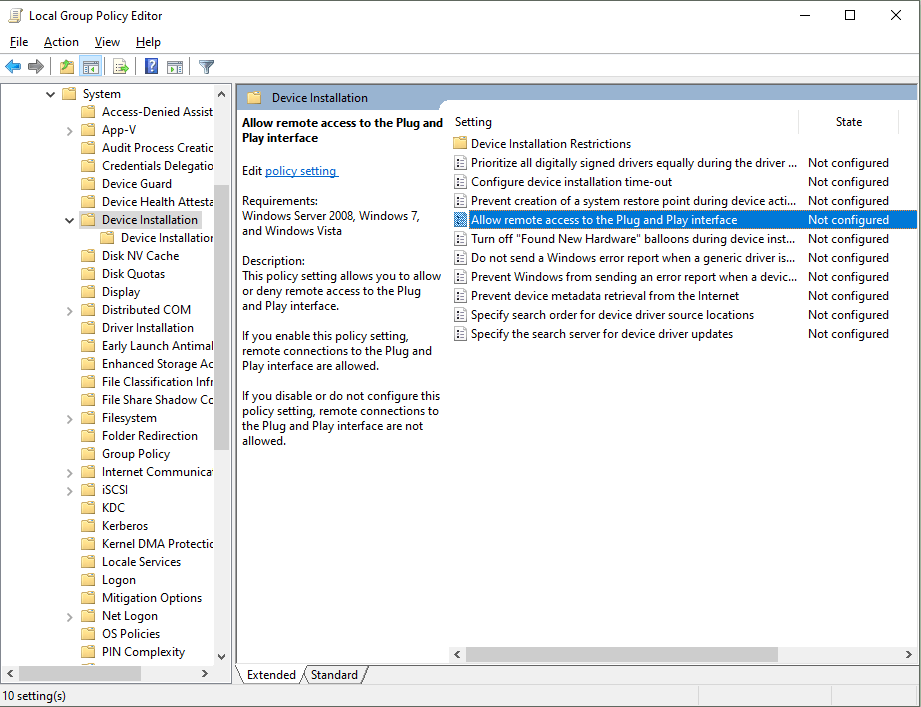Click the Up One Level folder icon
This screenshot has width=921, height=707.
66,67
